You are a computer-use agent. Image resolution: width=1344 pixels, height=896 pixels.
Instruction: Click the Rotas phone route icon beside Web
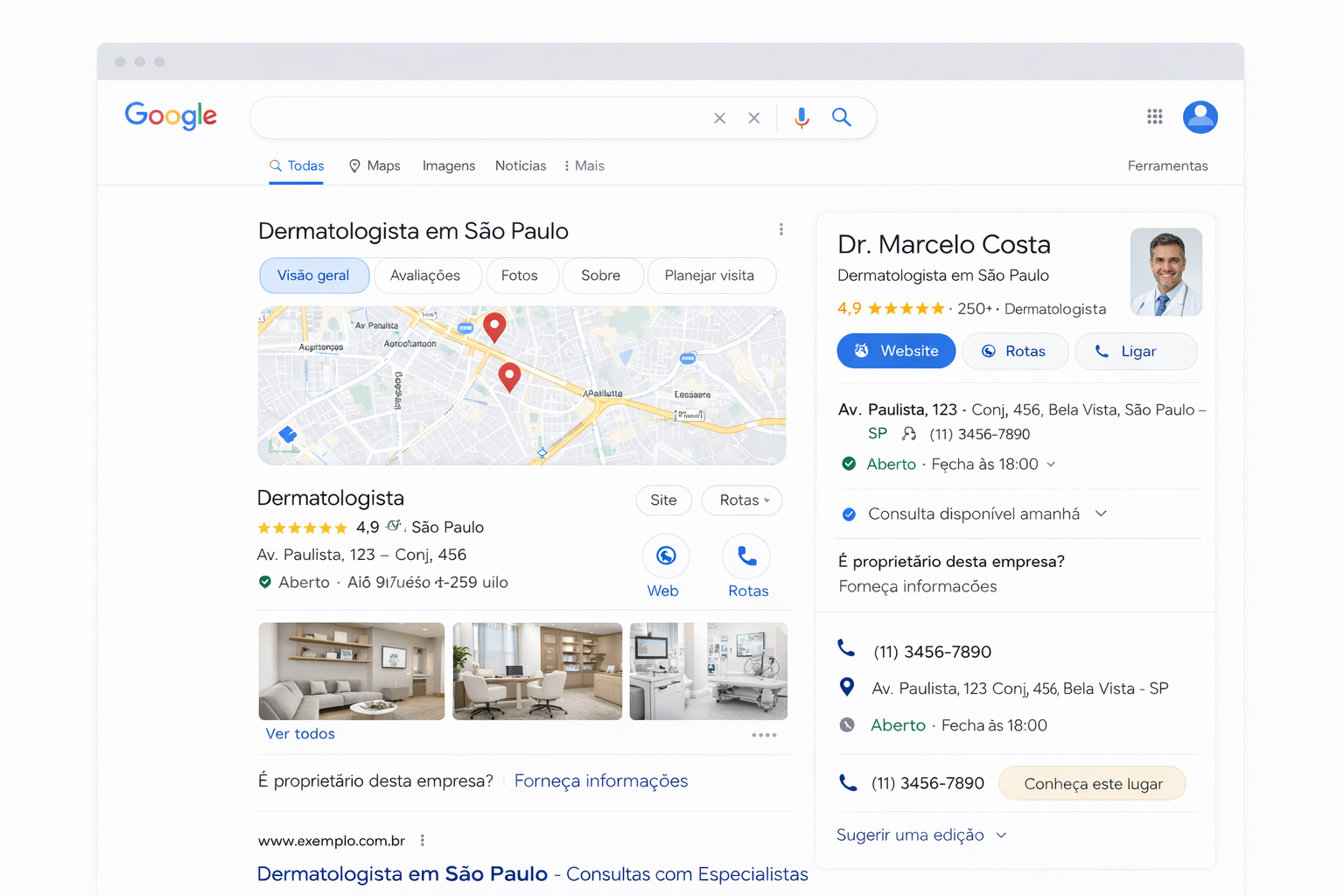tap(747, 556)
